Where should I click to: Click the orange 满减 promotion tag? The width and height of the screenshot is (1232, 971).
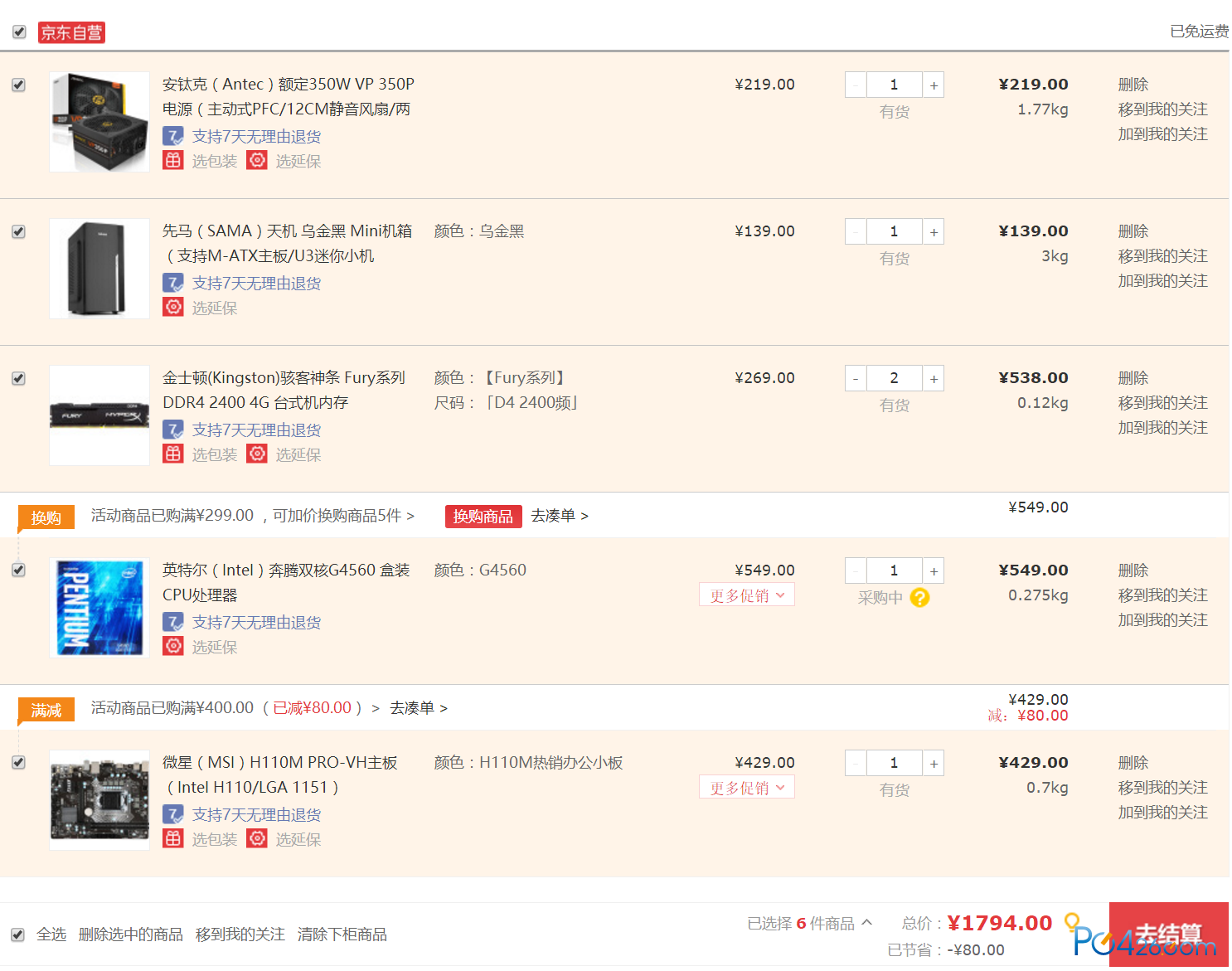[x=46, y=710]
